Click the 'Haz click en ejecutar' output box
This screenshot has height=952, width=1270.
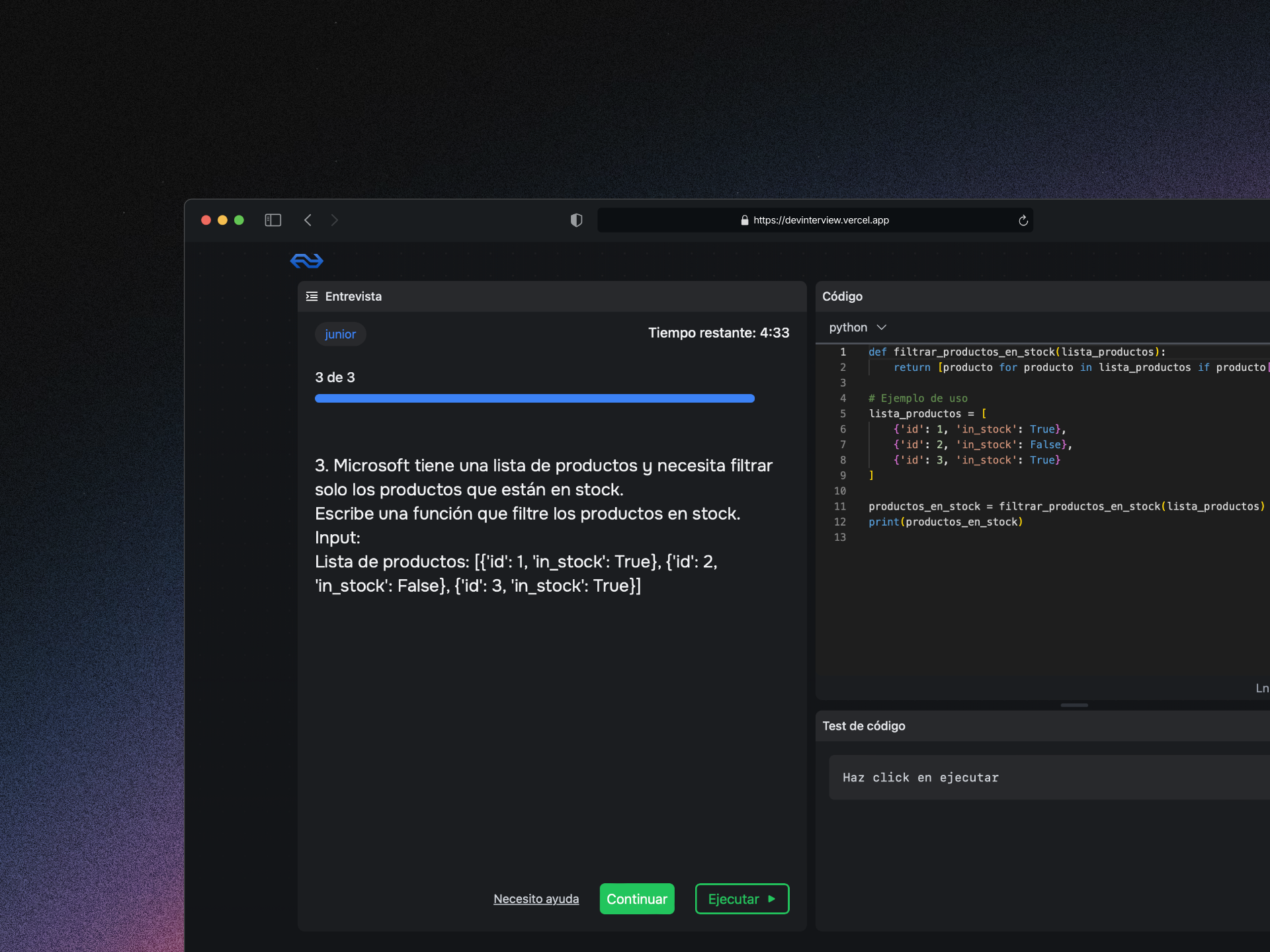(x=1049, y=777)
